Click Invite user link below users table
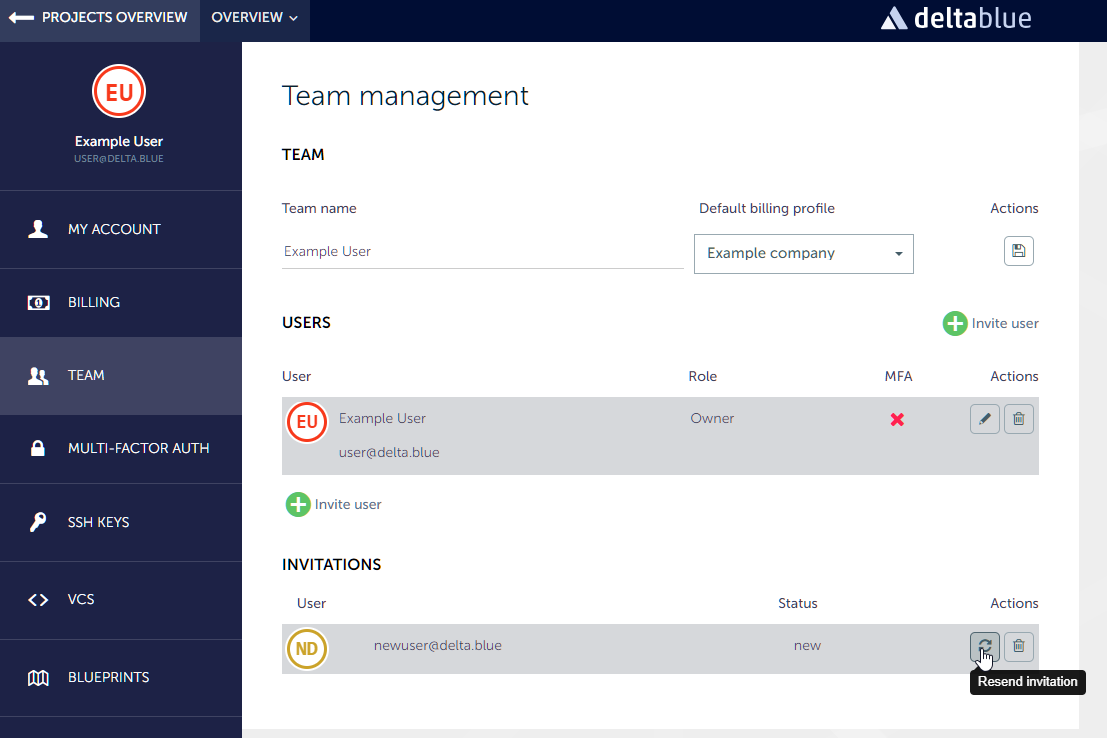Screen dimensions: 1107x738 click(346, 504)
